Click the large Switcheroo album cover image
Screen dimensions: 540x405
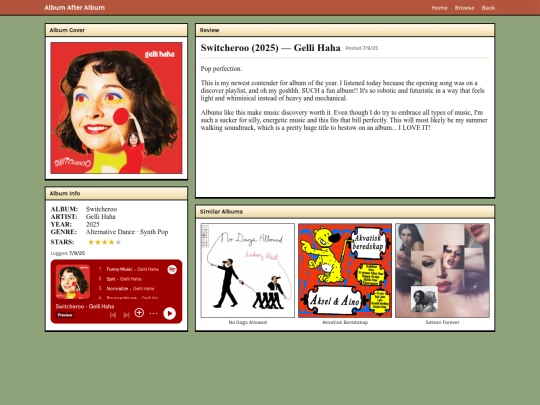click(x=116, y=108)
